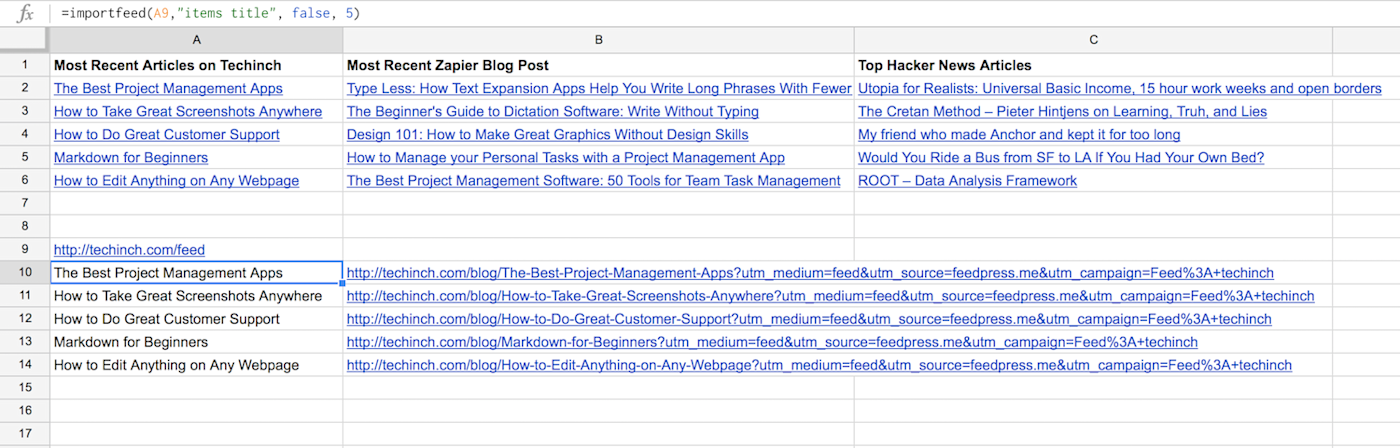Open 'How to Take Great Screenshots Anywhere' link in row 3
The width and height of the screenshot is (1400, 448).
click(x=188, y=112)
